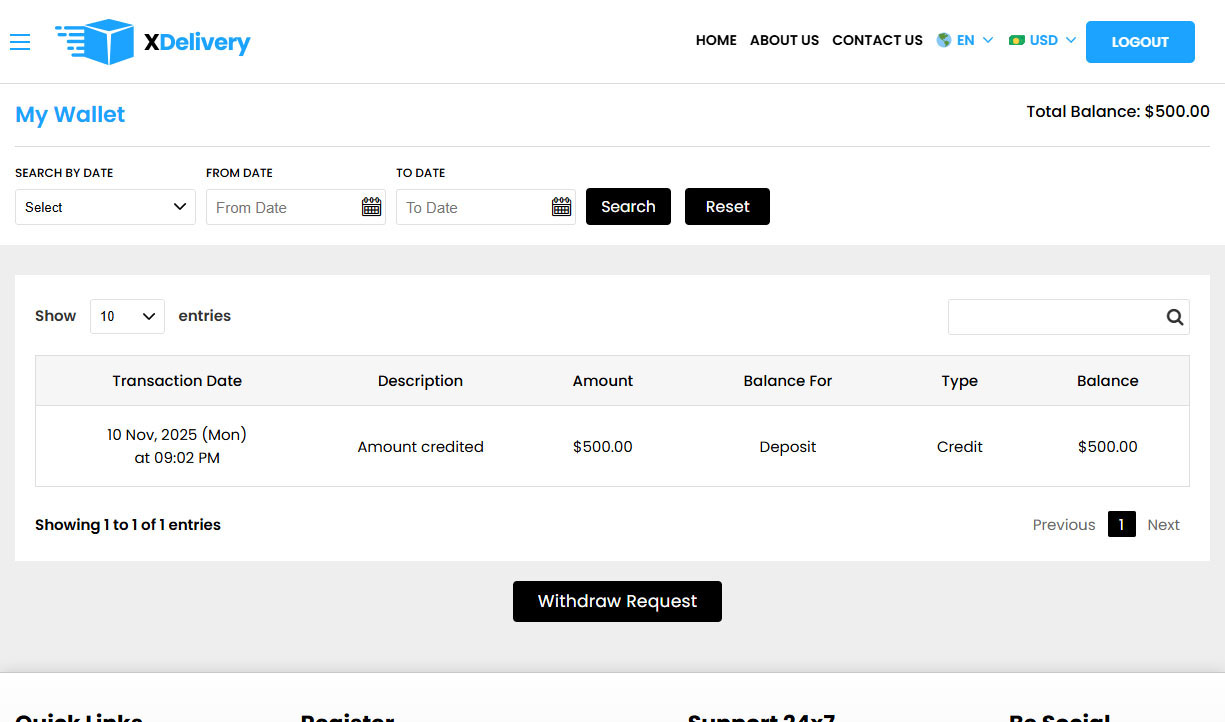Click the USD currency banknote icon
The width and height of the screenshot is (1225, 722).
click(1017, 40)
